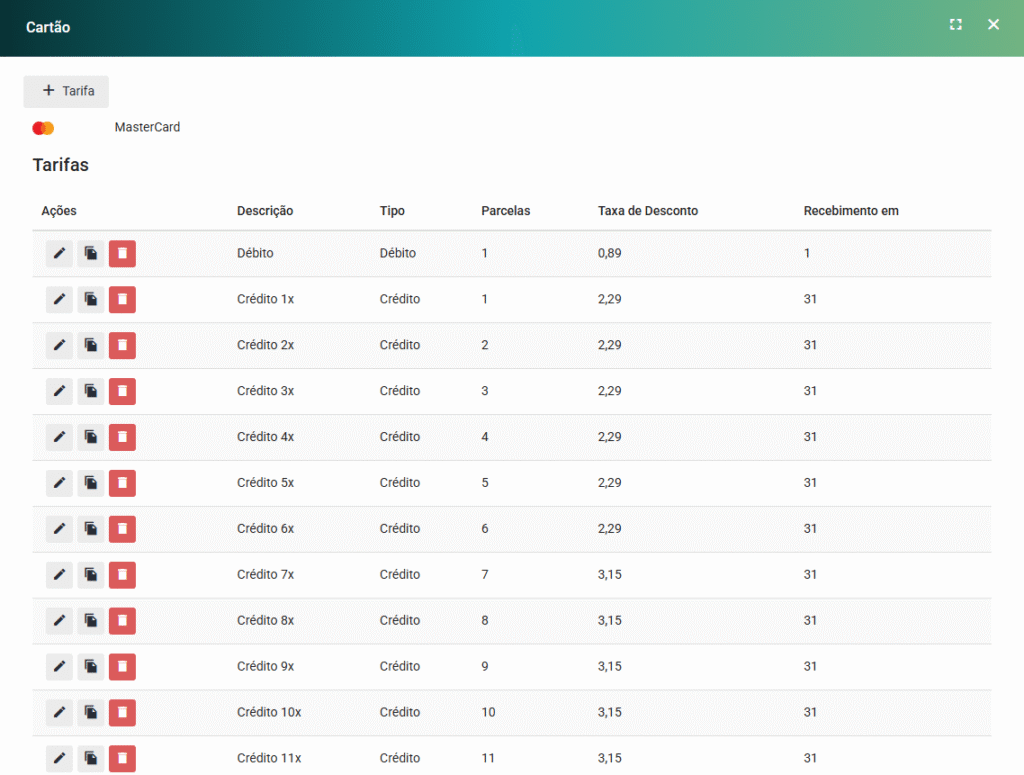
Task: Copy the Crédito 10x tariff
Action: (x=91, y=713)
